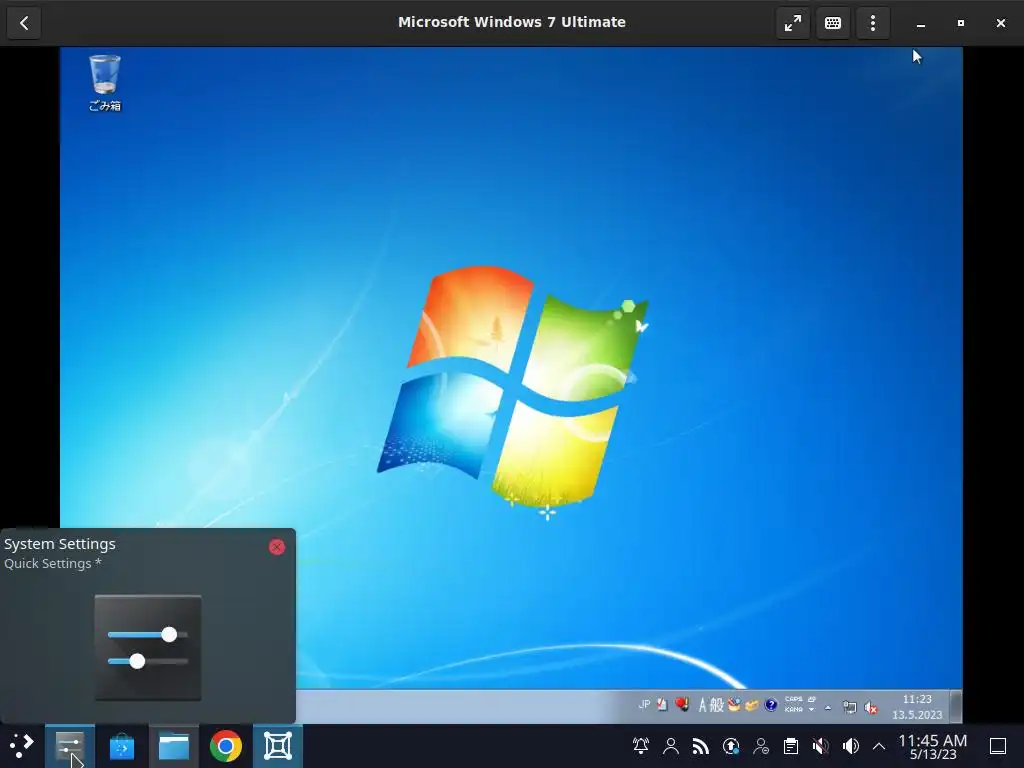Viewport: 1024px width, 768px height.
Task: Open the clipboard tray icon
Action: point(791,746)
